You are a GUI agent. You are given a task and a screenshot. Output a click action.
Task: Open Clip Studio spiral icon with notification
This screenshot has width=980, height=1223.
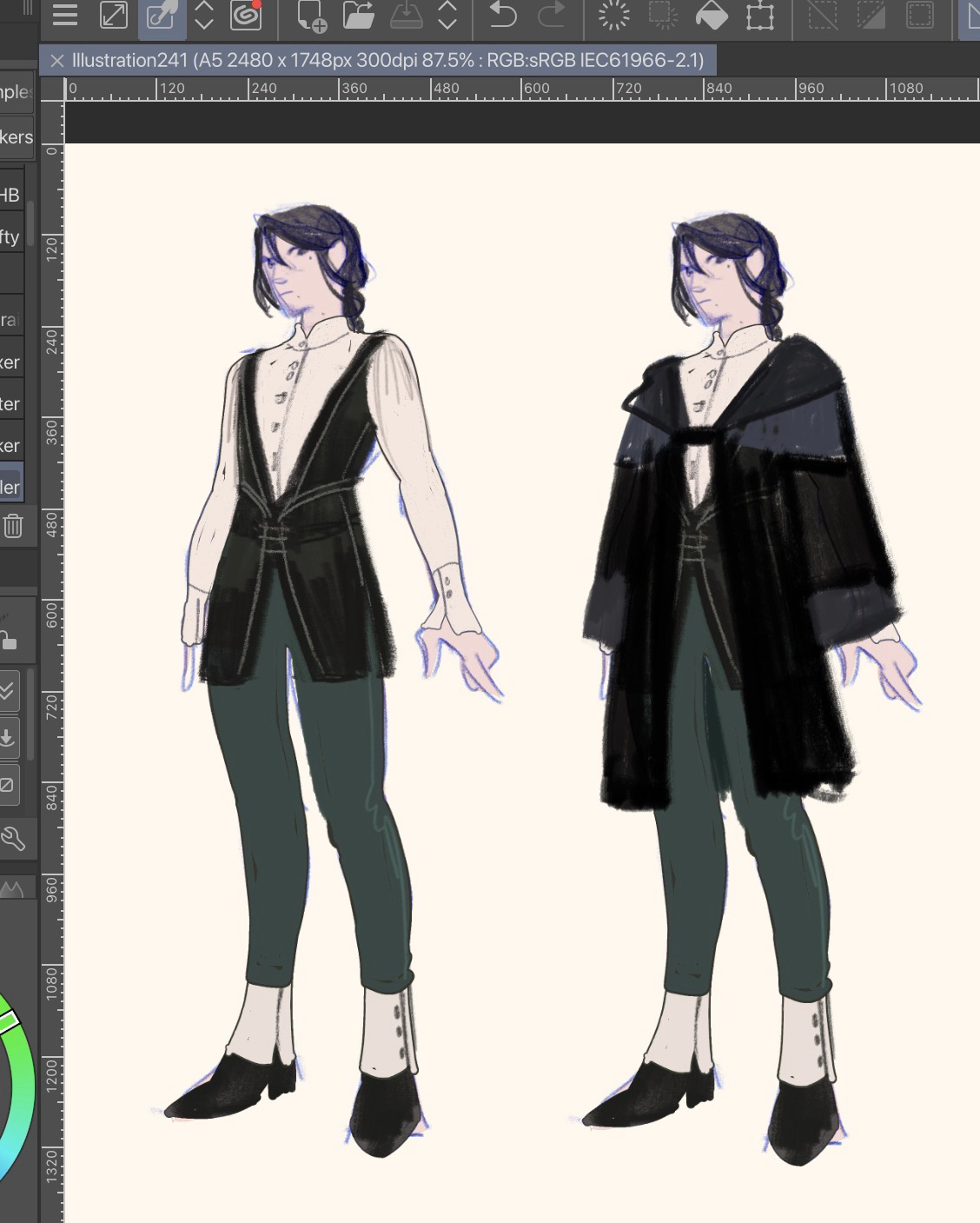pos(246,15)
